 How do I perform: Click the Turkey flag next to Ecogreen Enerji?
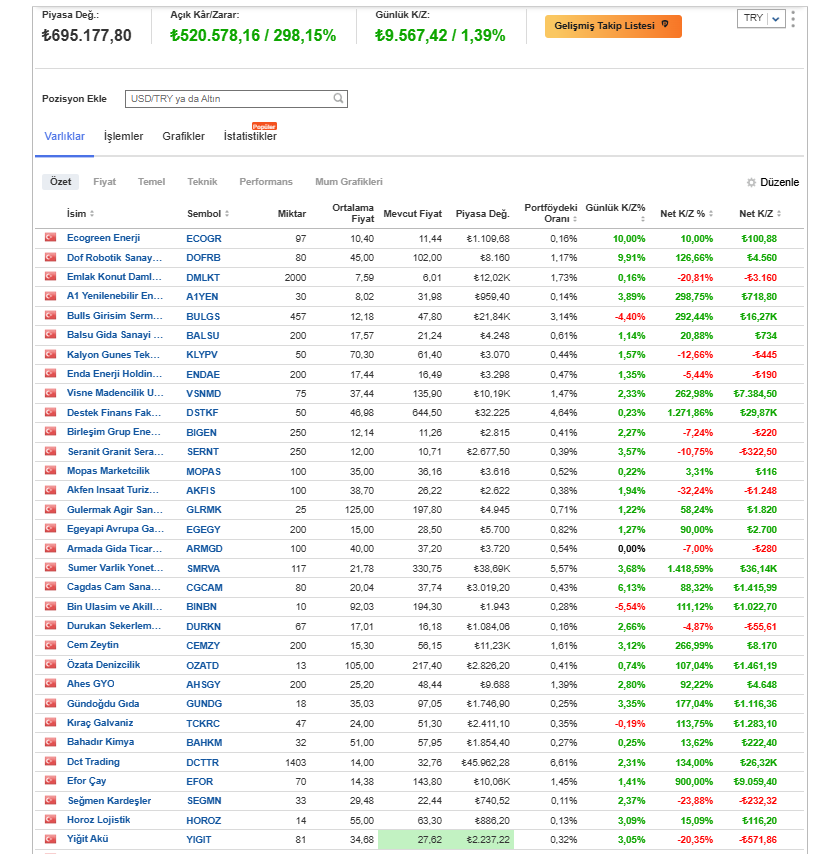pyautogui.click(x=51, y=237)
